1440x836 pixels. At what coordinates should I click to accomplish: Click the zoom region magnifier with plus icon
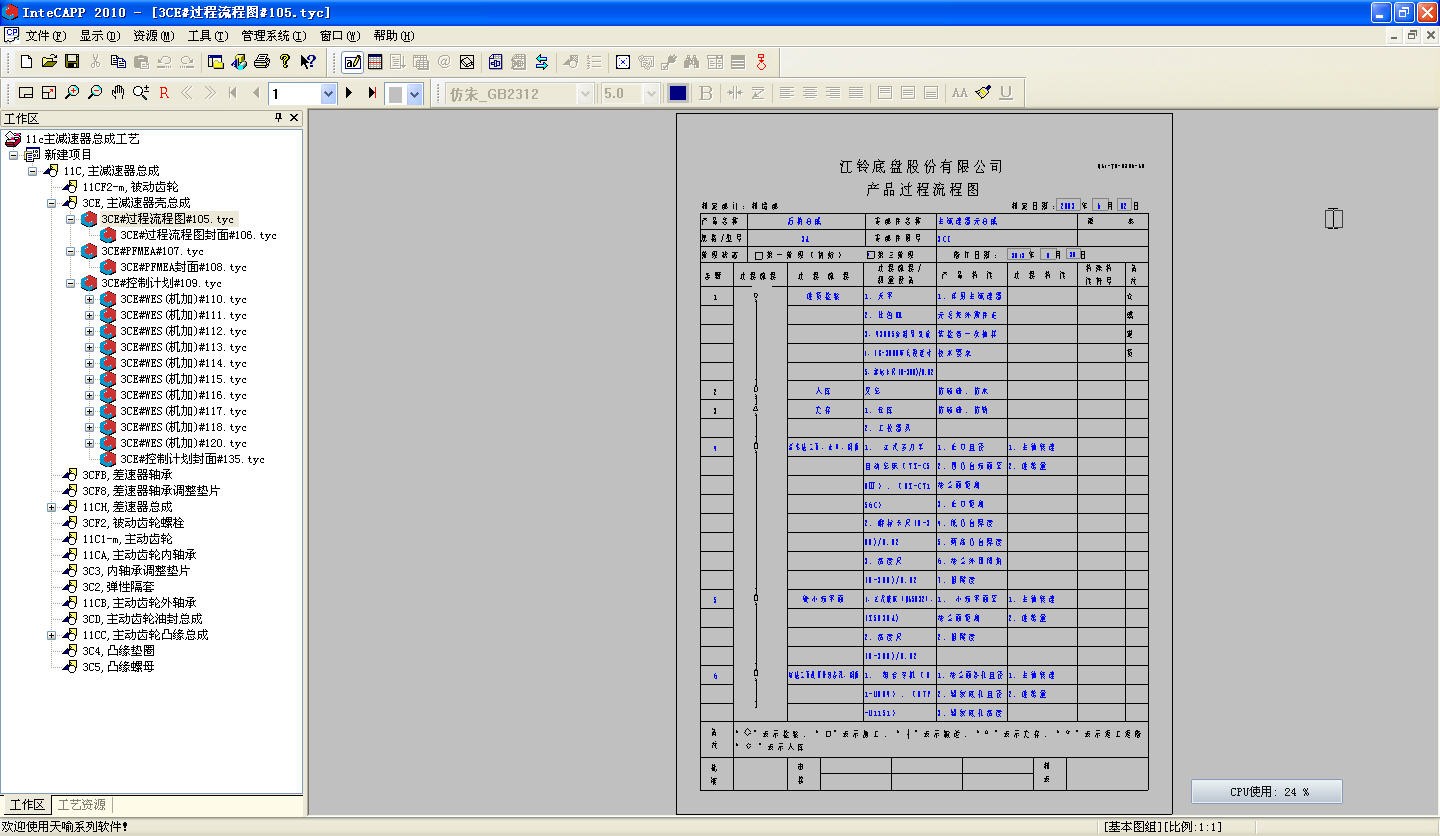click(141, 93)
